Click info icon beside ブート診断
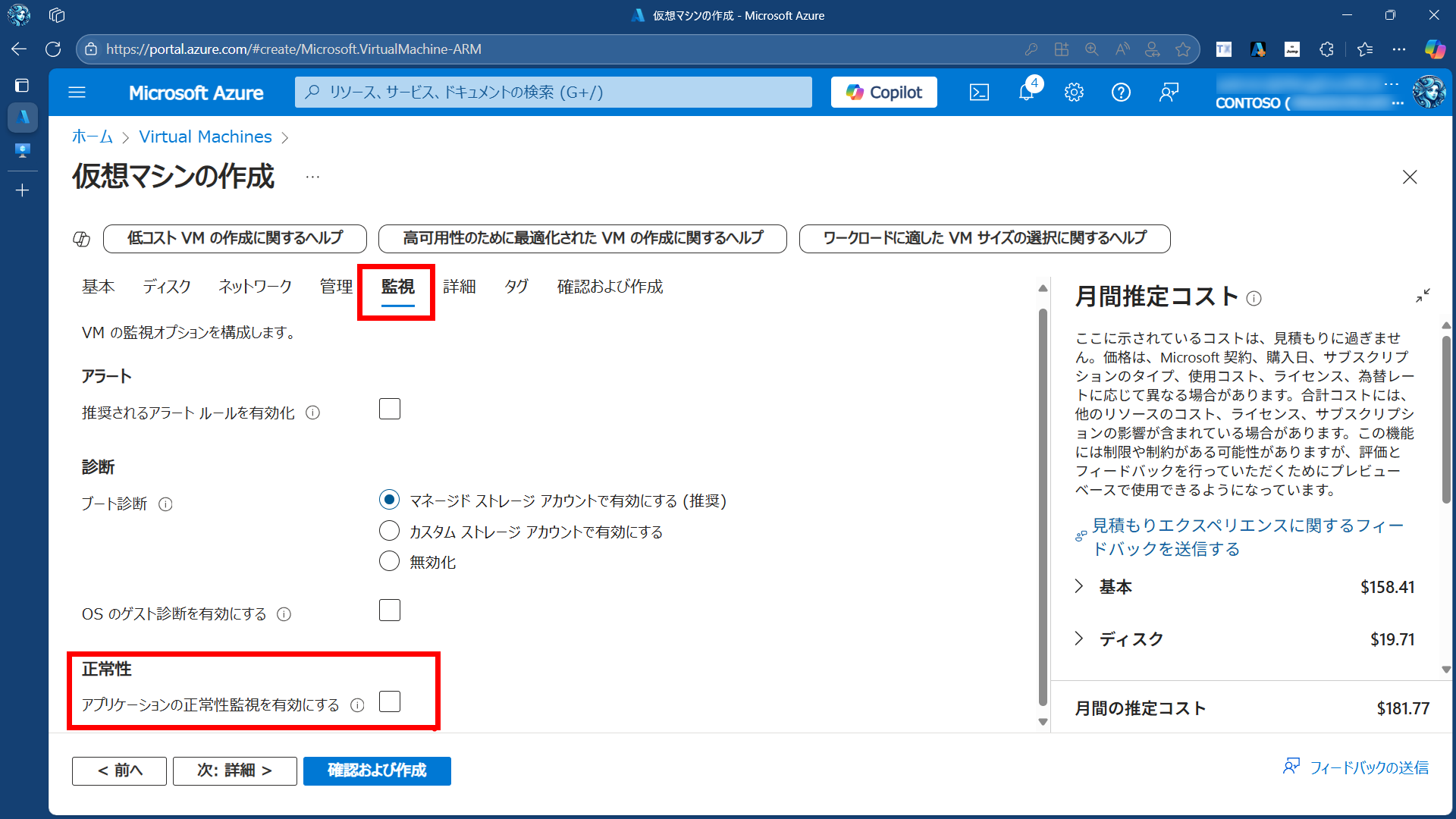 [165, 504]
